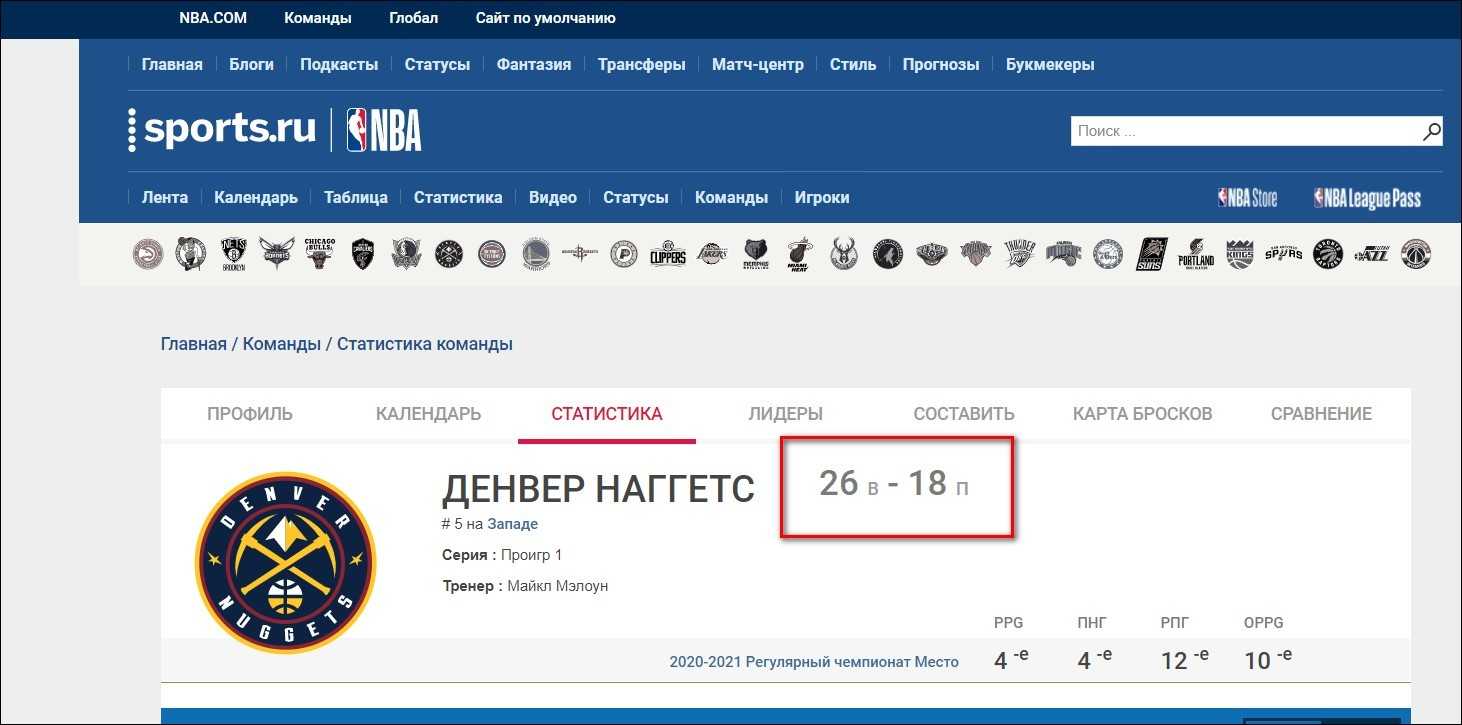Open the Portland Trail Blazers logo

click(x=1195, y=254)
